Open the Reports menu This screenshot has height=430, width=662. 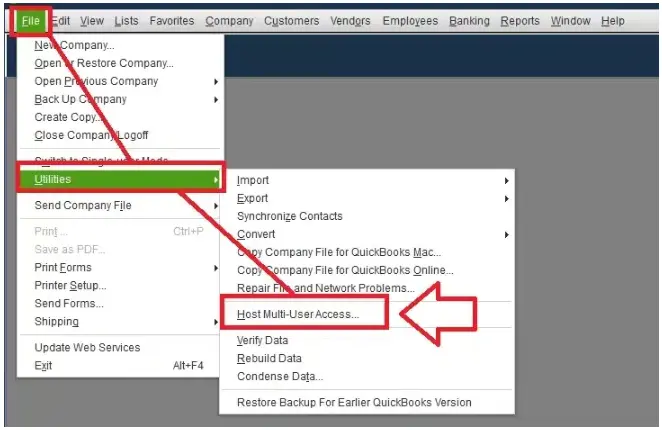coord(520,21)
